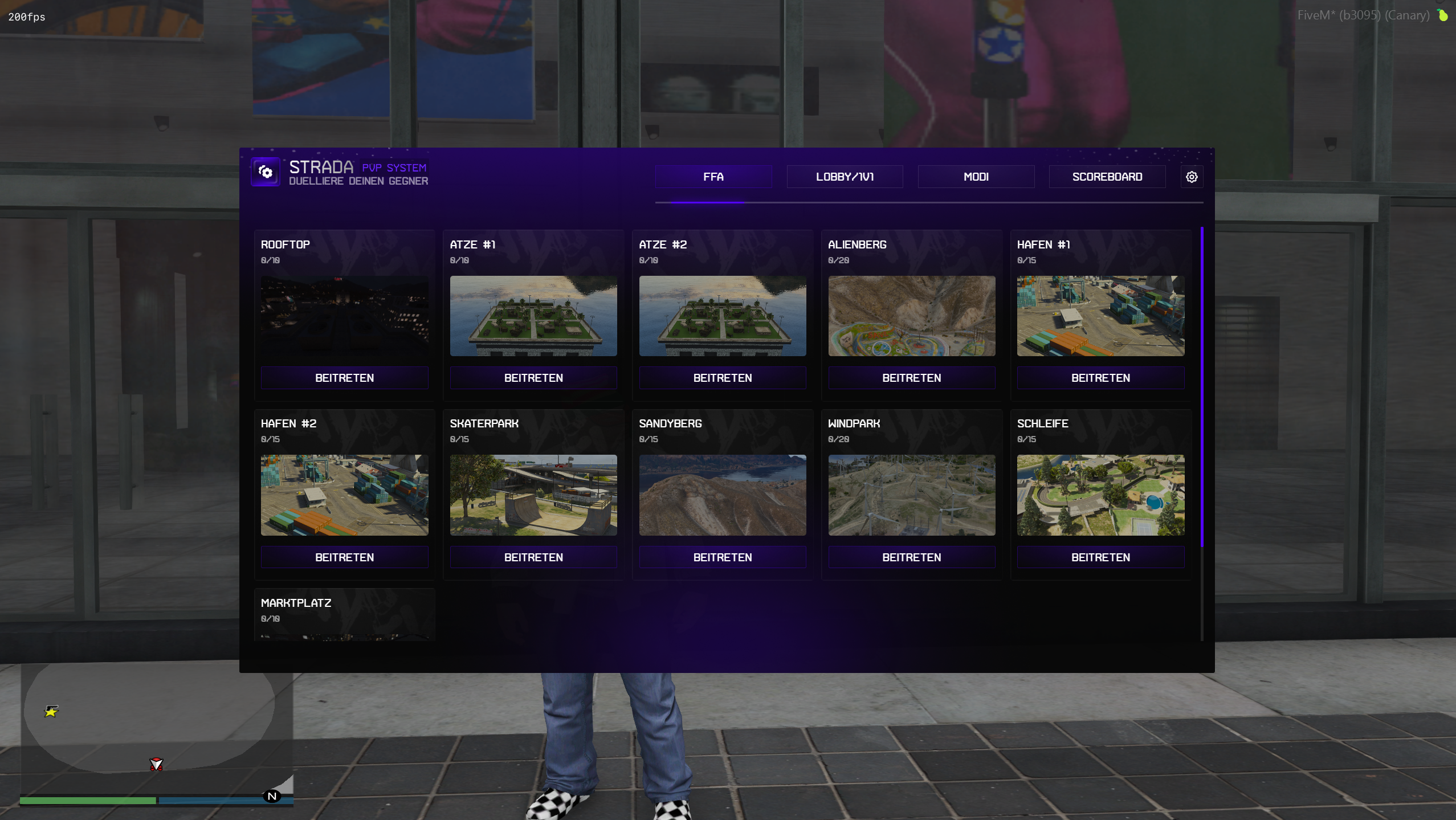Switch to the FFA tab

coord(713,177)
